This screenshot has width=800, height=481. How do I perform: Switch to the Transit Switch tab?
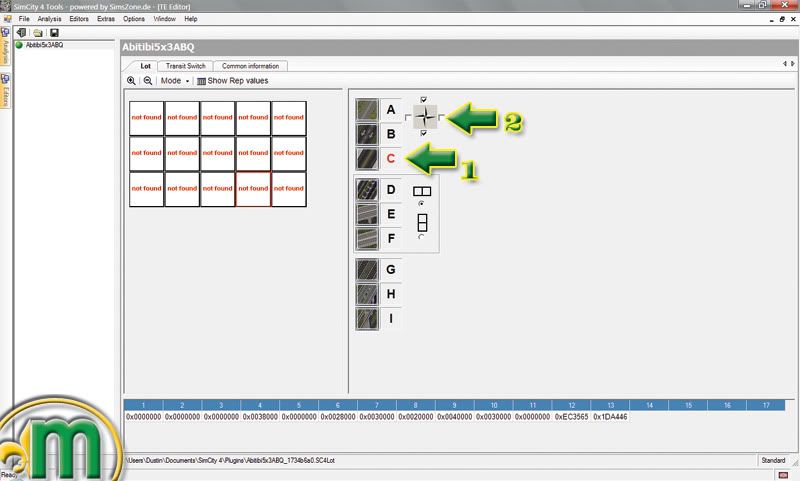185,66
